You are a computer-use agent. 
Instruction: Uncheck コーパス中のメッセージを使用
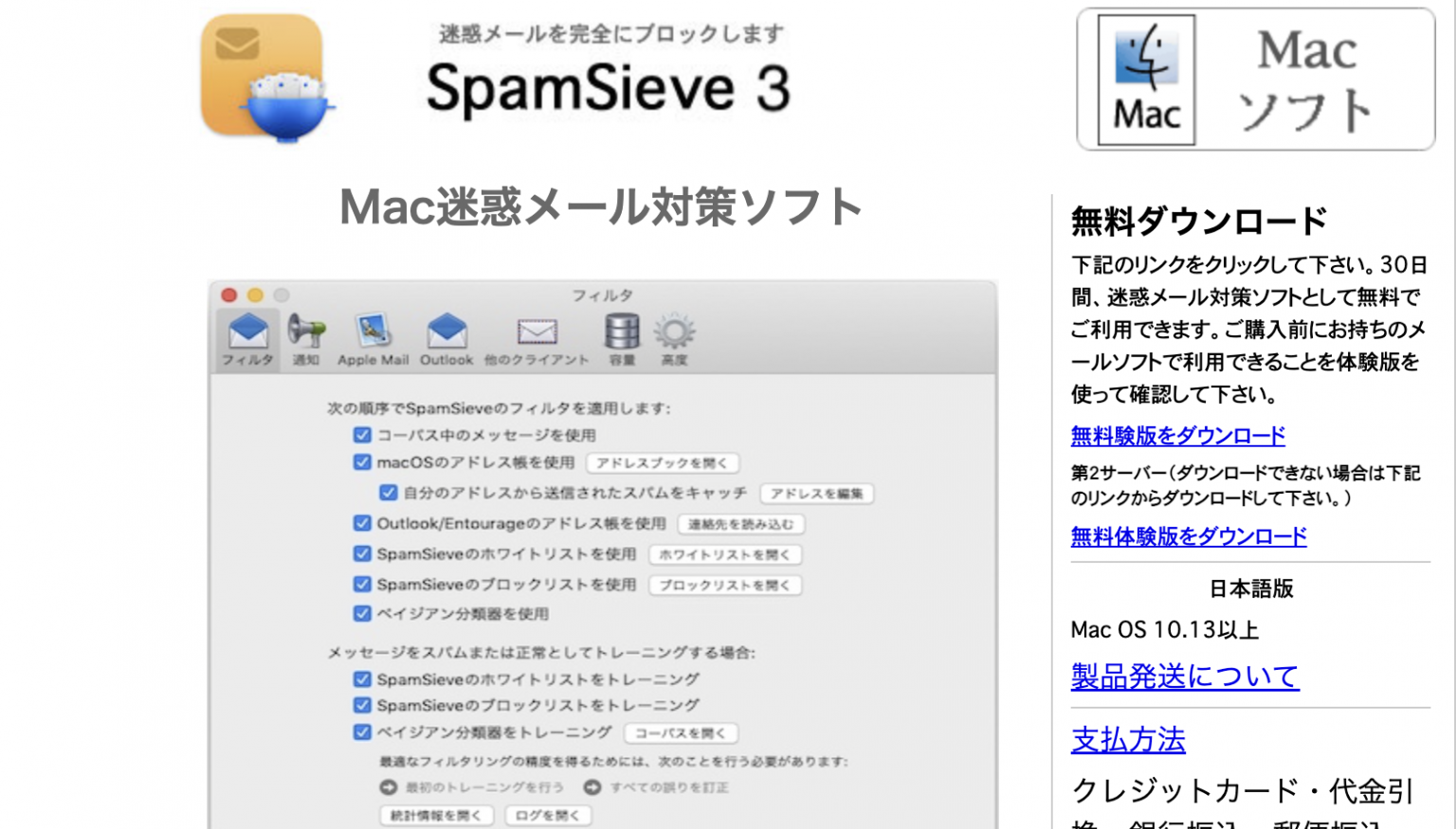pyautogui.click(x=362, y=435)
